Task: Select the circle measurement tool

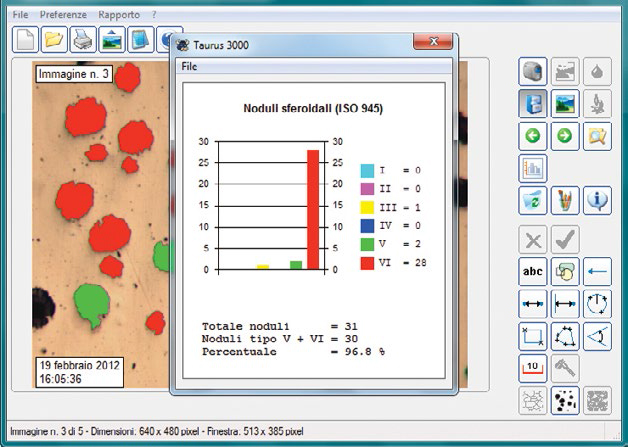Action: tap(597, 304)
